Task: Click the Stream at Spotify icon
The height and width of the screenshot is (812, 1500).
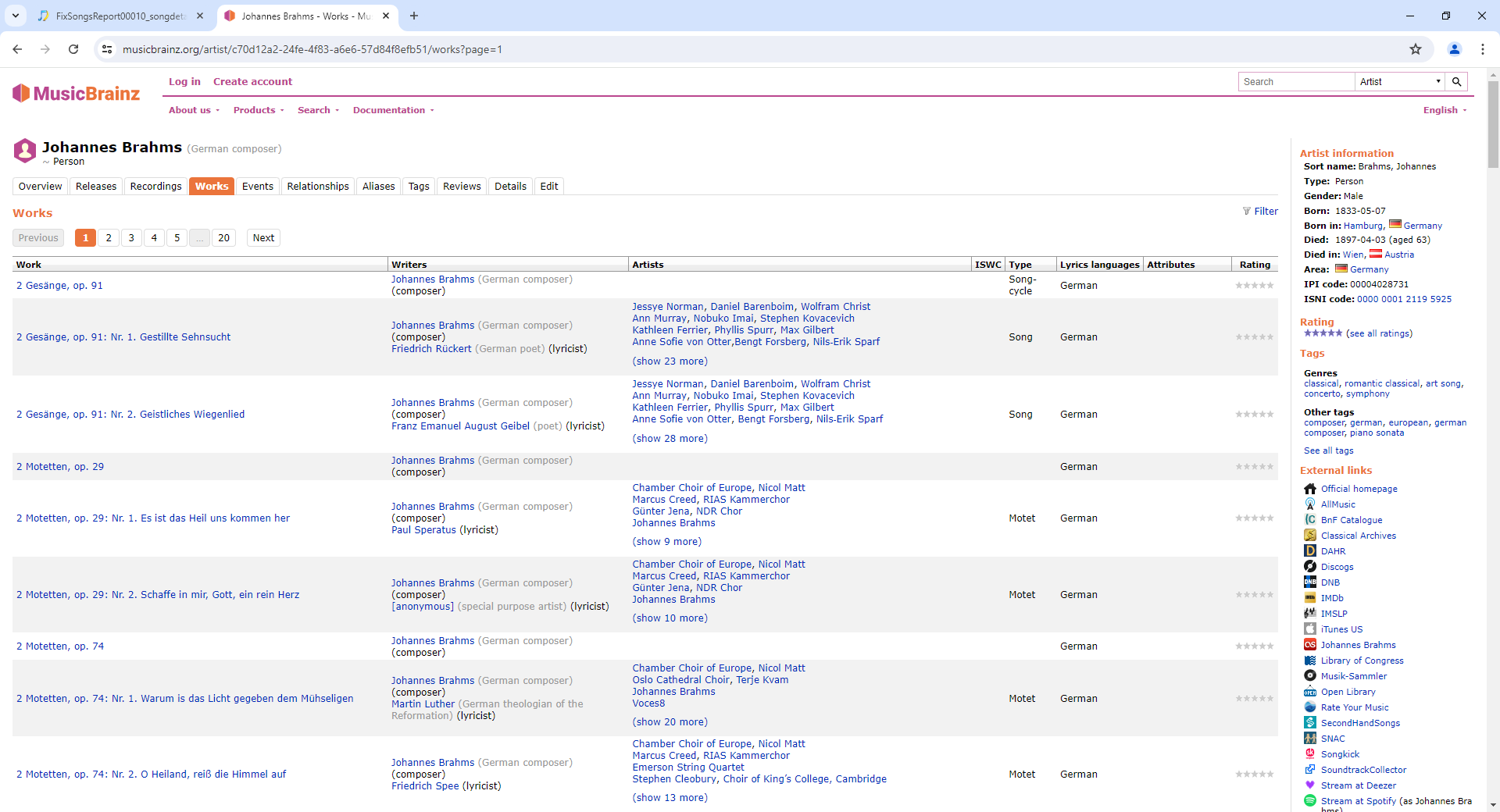Action: (x=1310, y=801)
